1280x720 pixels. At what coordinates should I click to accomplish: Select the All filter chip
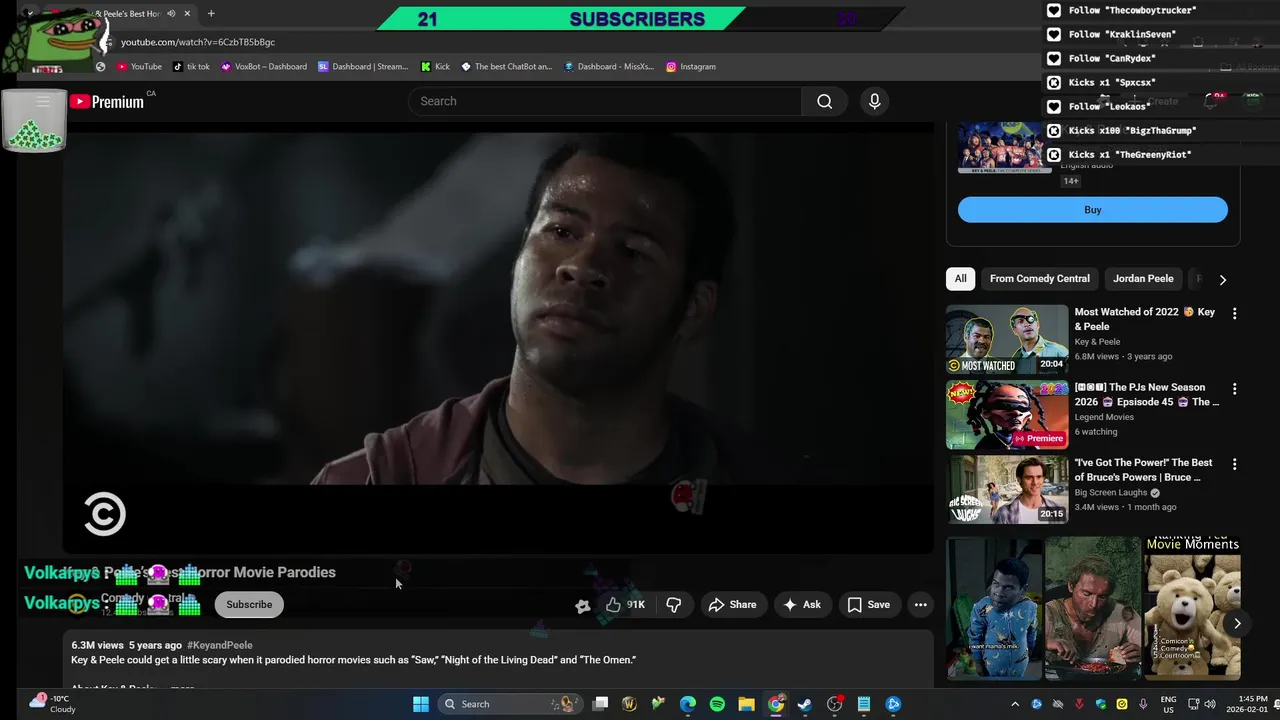960,279
